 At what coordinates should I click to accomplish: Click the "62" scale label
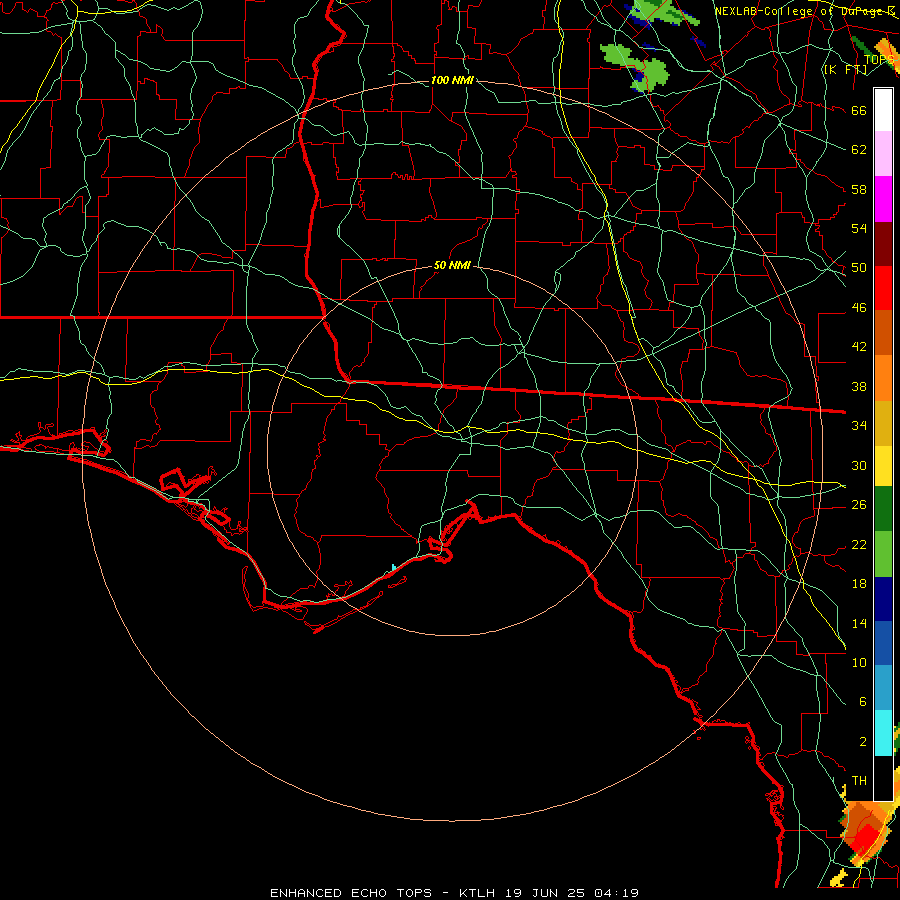(x=859, y=150)
